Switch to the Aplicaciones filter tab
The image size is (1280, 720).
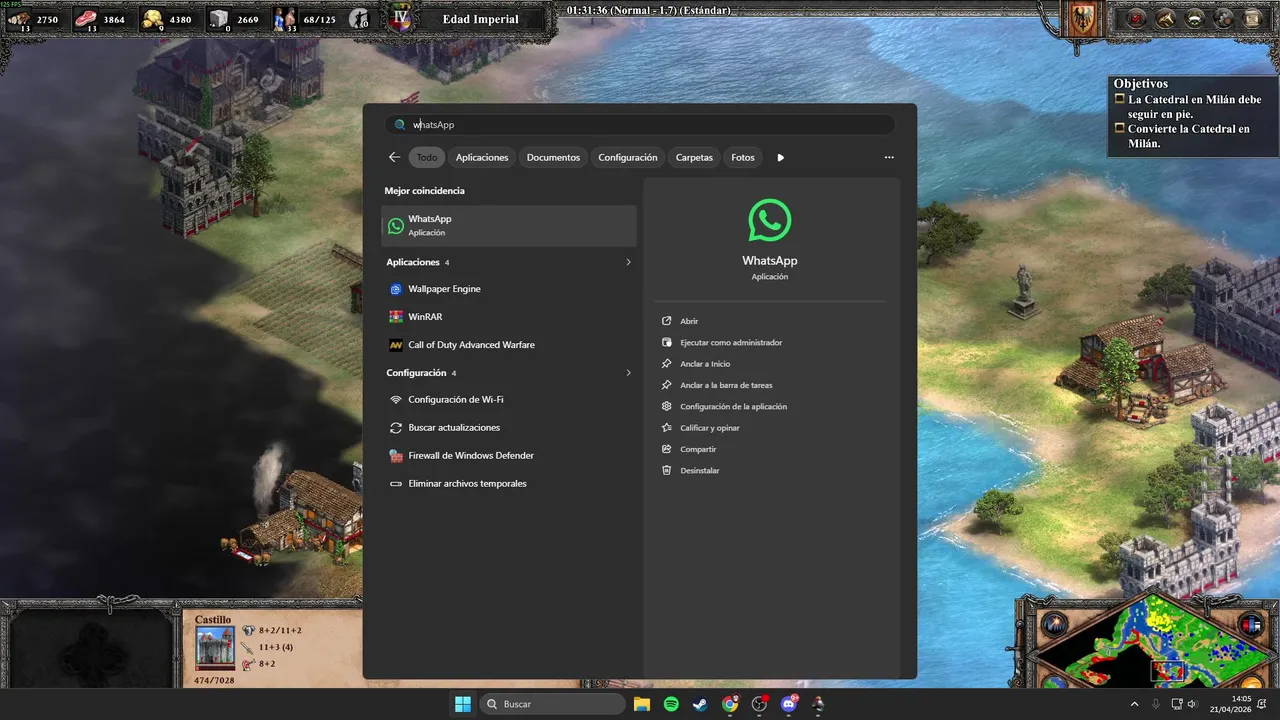[482, 157]
